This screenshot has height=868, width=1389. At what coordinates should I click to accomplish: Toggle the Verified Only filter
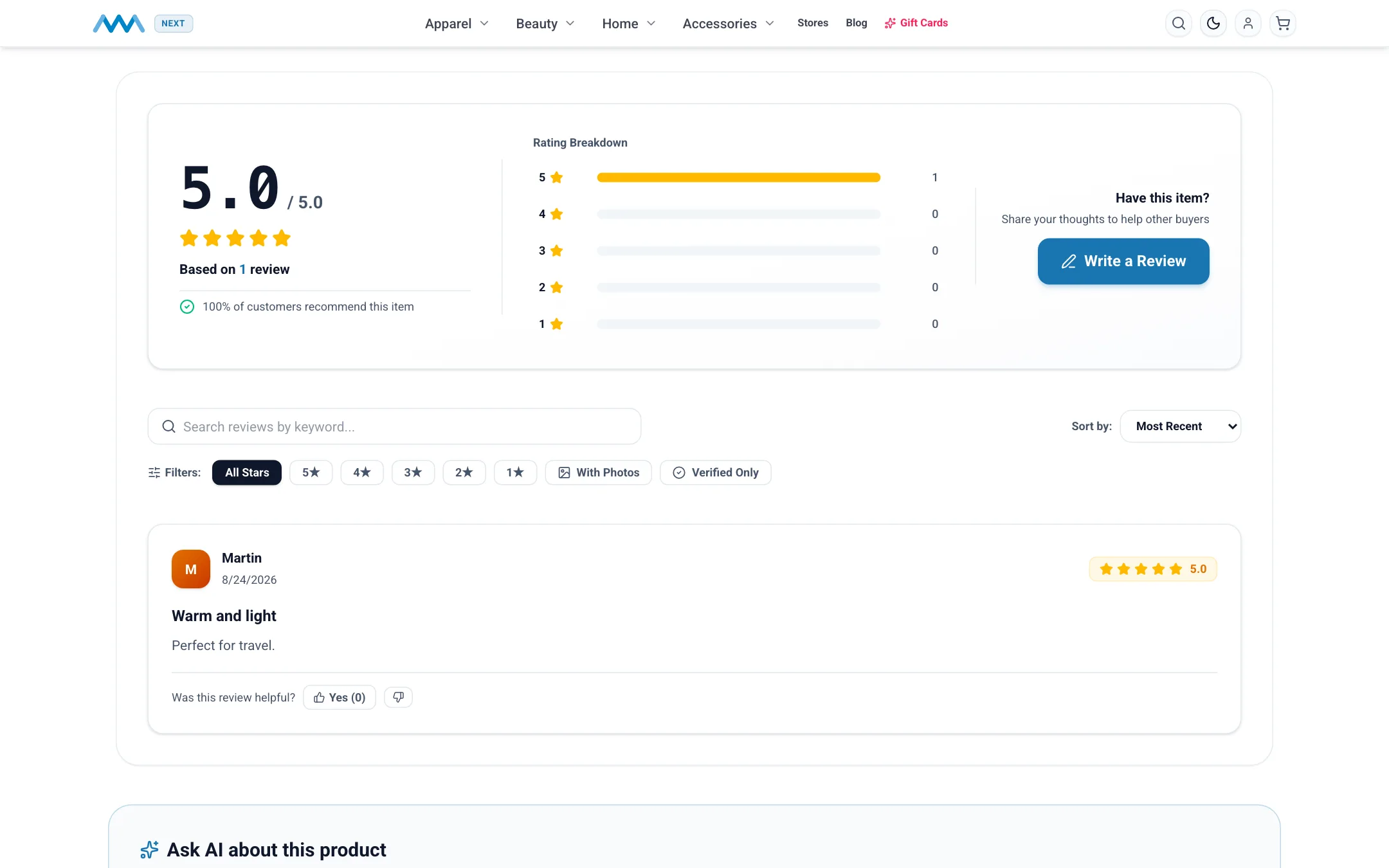(x=716, y=473)
